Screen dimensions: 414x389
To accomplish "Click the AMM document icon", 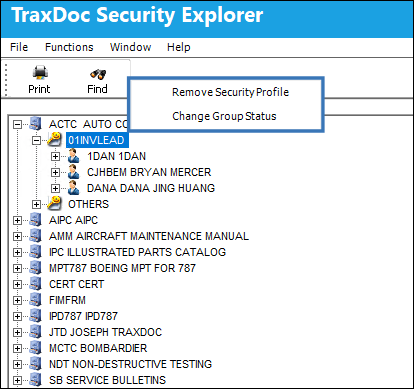I will 36,236.
